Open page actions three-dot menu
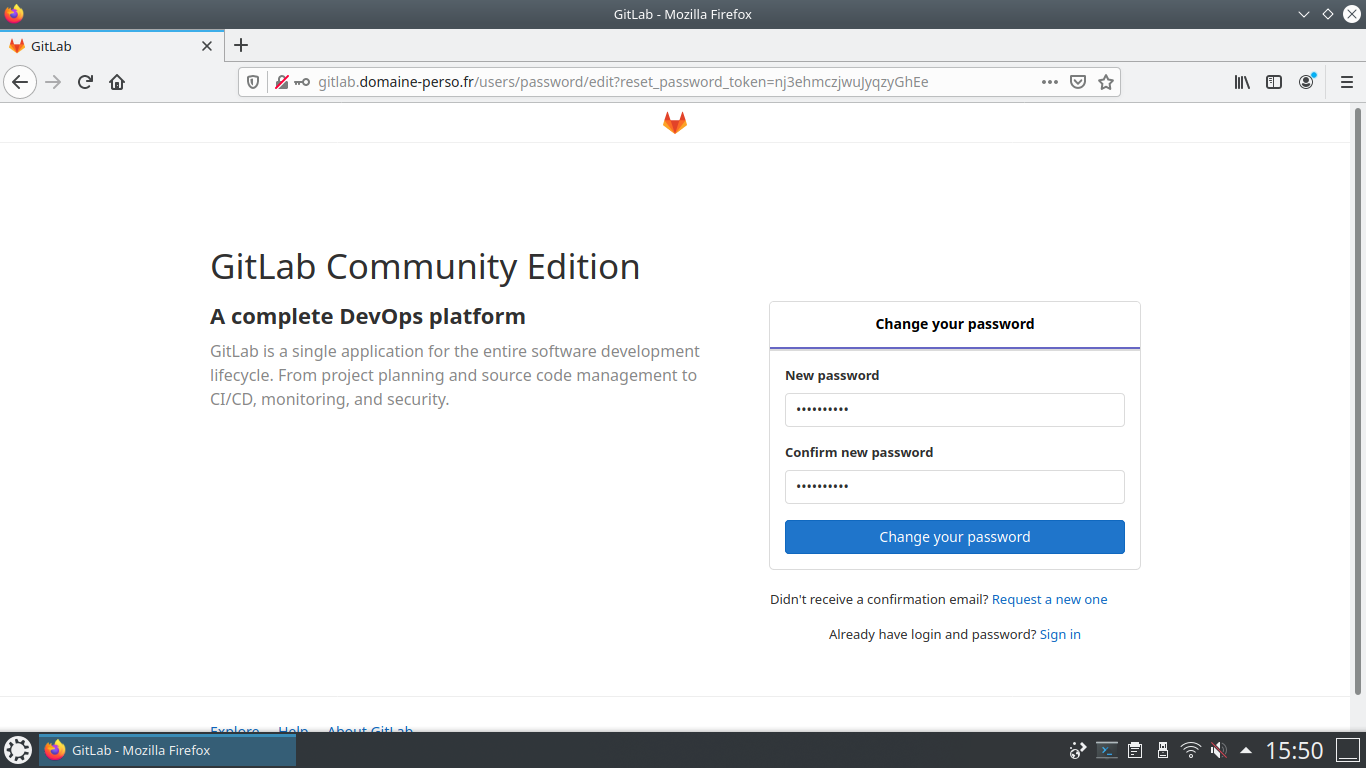1366x768 pixels. (1049, 82)
